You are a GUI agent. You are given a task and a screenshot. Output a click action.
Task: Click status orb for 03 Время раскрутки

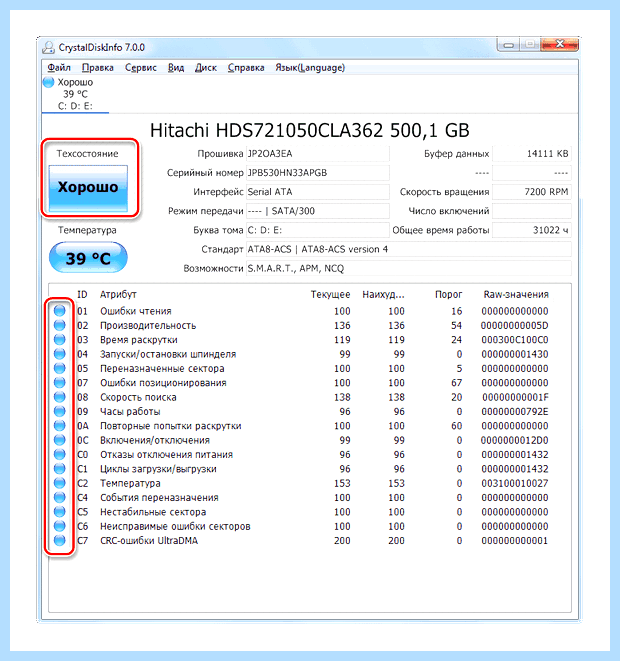59,339
